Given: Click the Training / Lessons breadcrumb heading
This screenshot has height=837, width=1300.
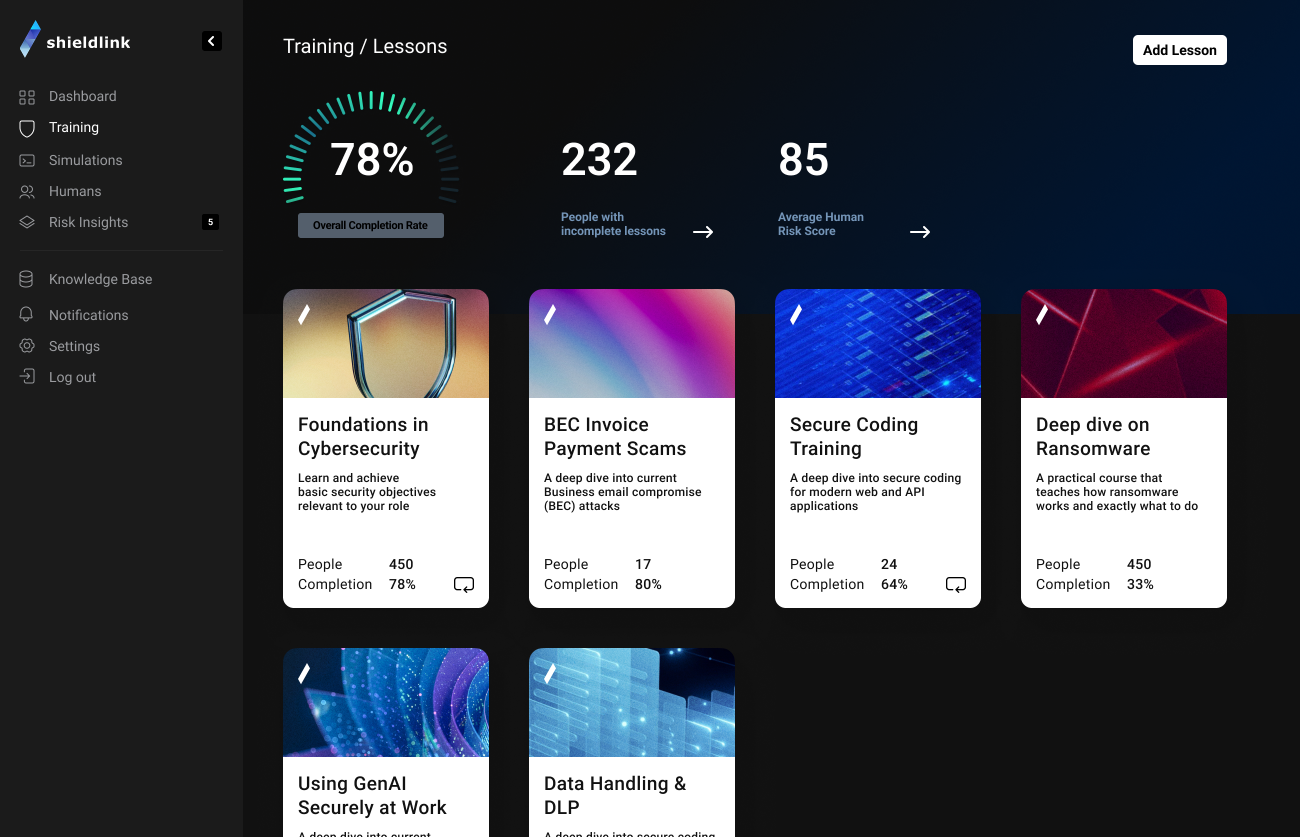Looking at the screenshot, I should (x=365, y=47).
